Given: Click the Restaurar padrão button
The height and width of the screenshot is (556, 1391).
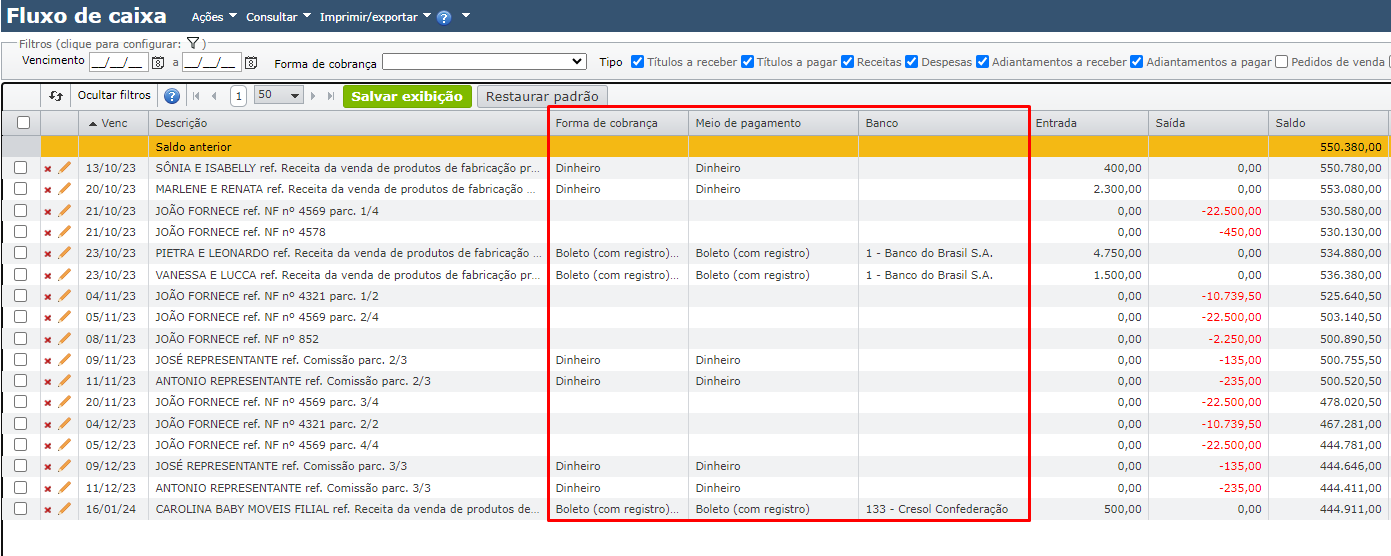Looking at the screenshot, I should tap(542, 96).
